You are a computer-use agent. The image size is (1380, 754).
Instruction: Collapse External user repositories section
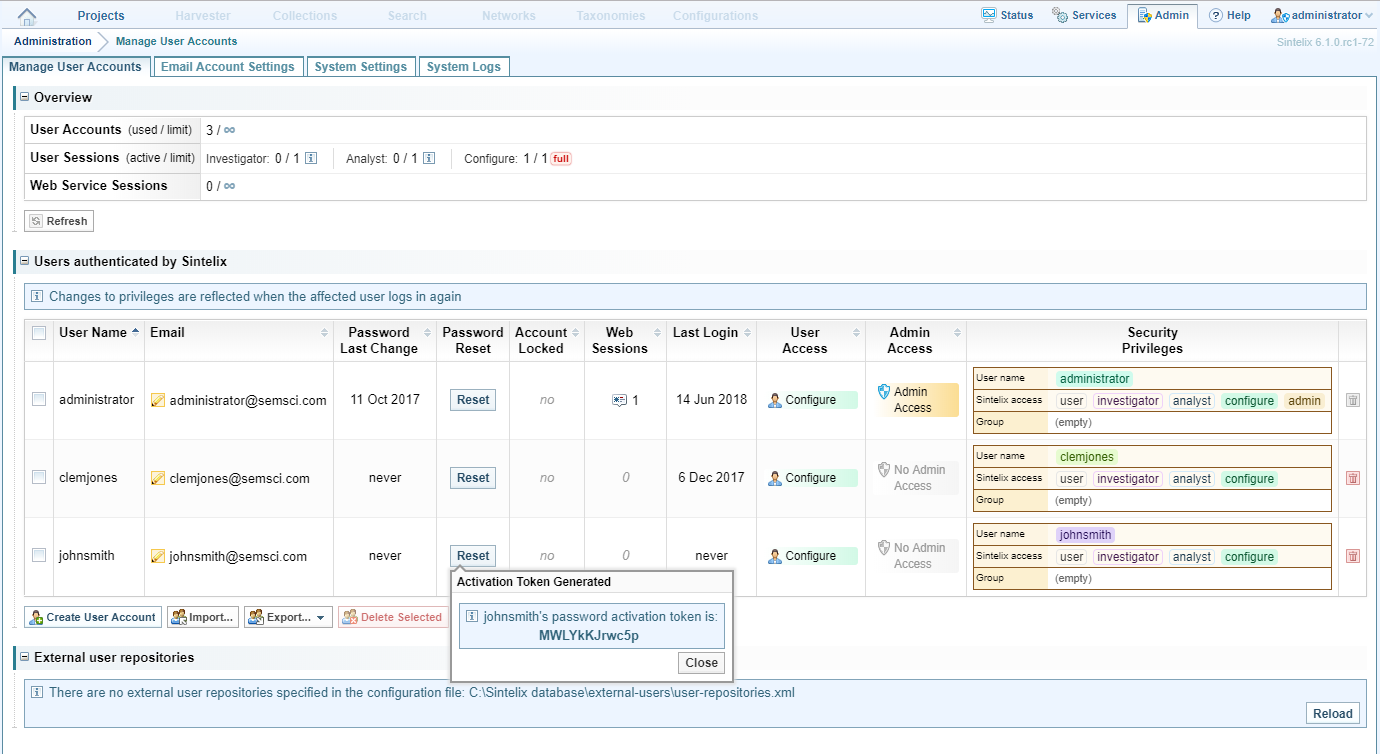[25, 657]
